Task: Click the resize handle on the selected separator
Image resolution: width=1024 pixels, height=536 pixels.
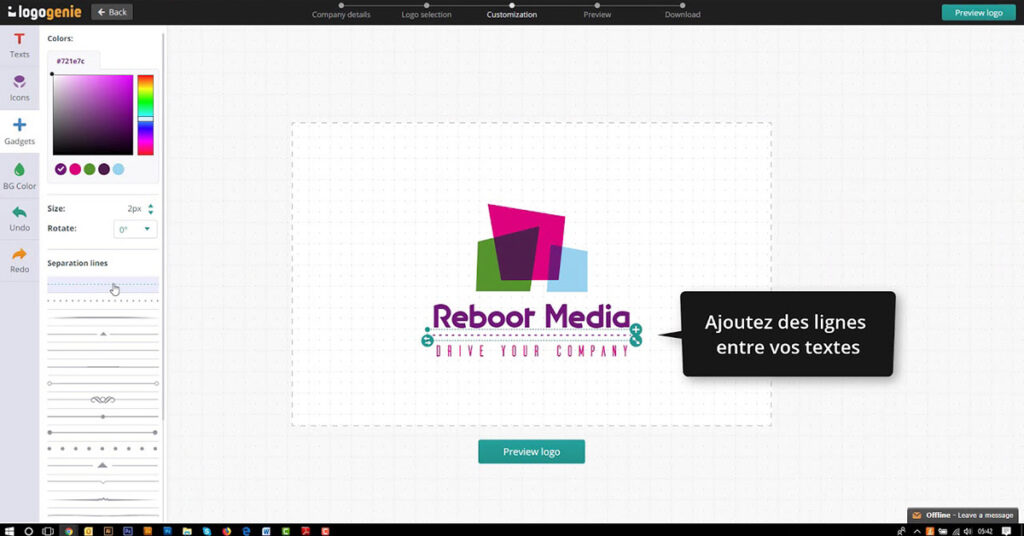Action: coord(636,341)
